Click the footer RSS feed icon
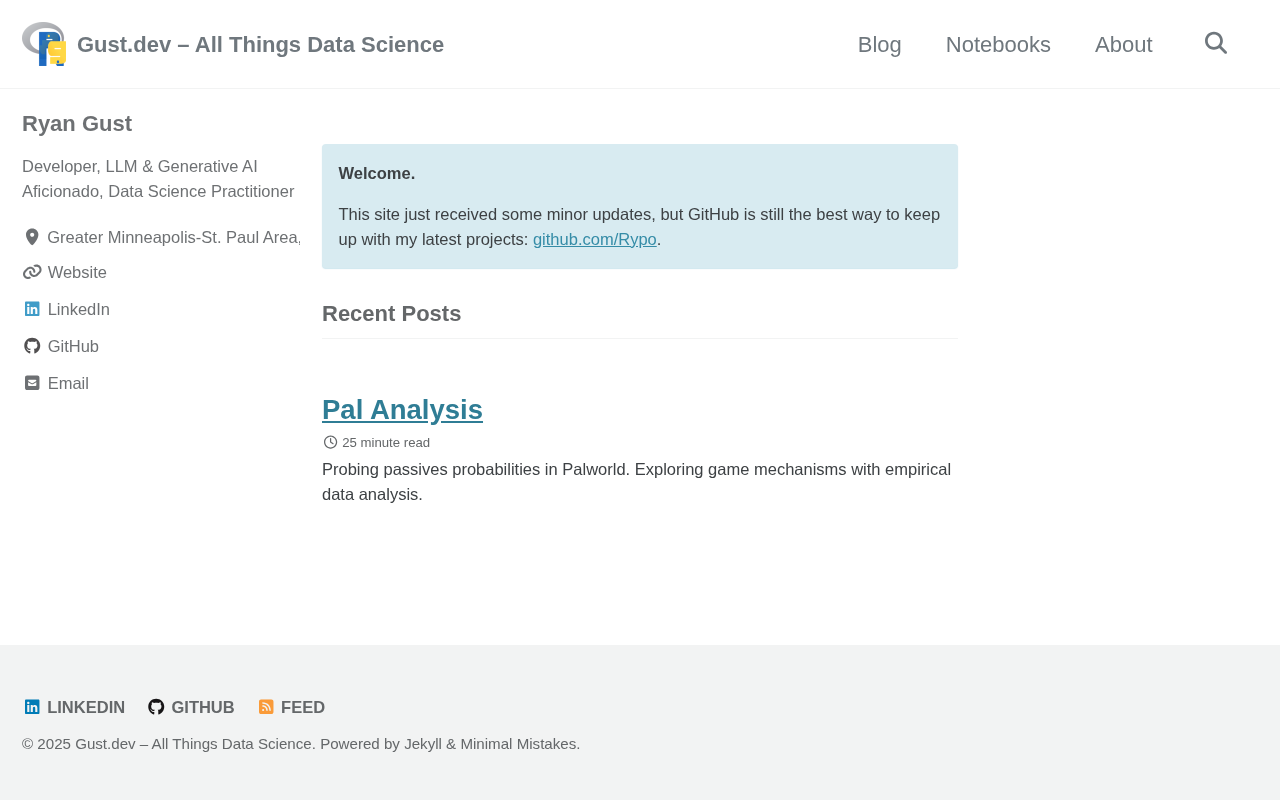This screenshot has width=1280, height=800. (266, 707)
